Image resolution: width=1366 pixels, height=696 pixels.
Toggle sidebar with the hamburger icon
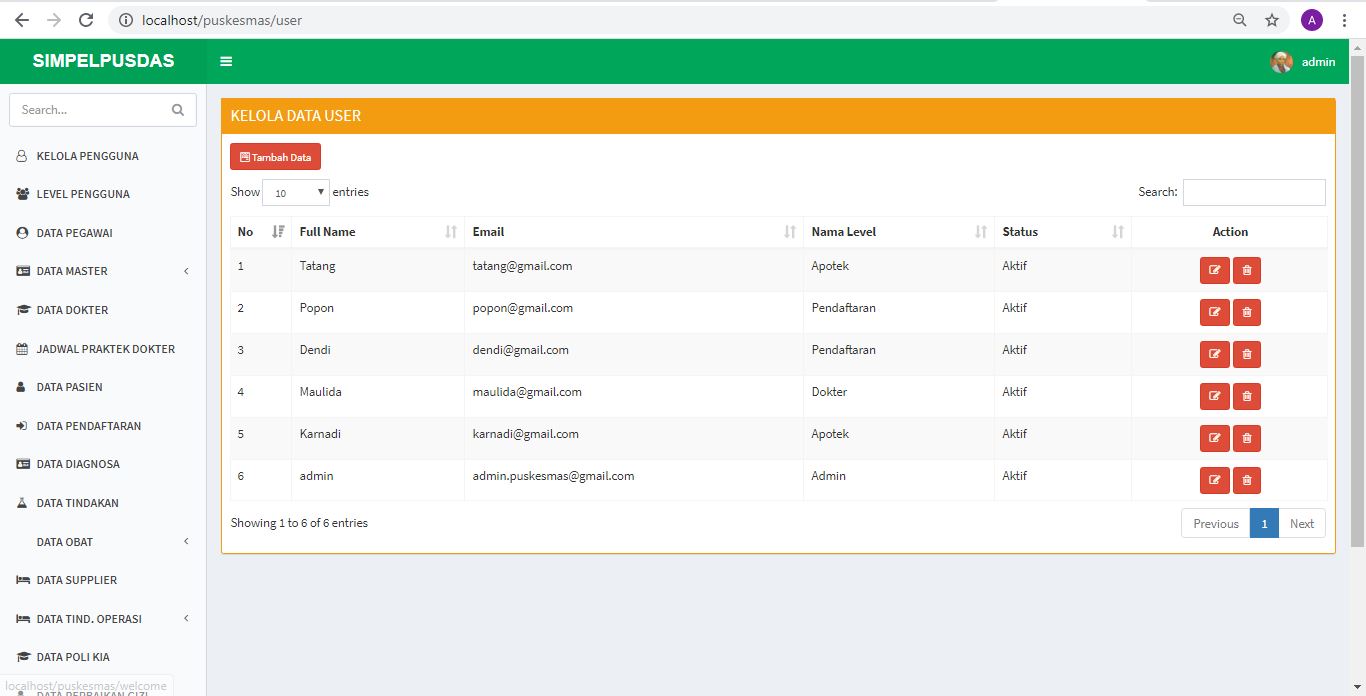(226, 62)
